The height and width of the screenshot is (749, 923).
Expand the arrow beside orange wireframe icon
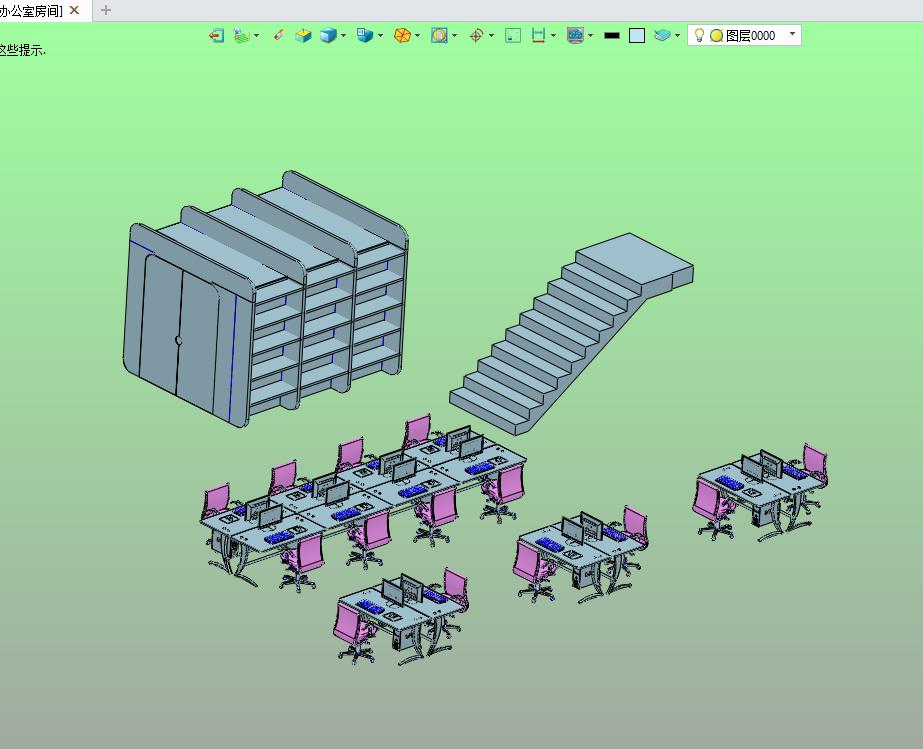(417, 35)
